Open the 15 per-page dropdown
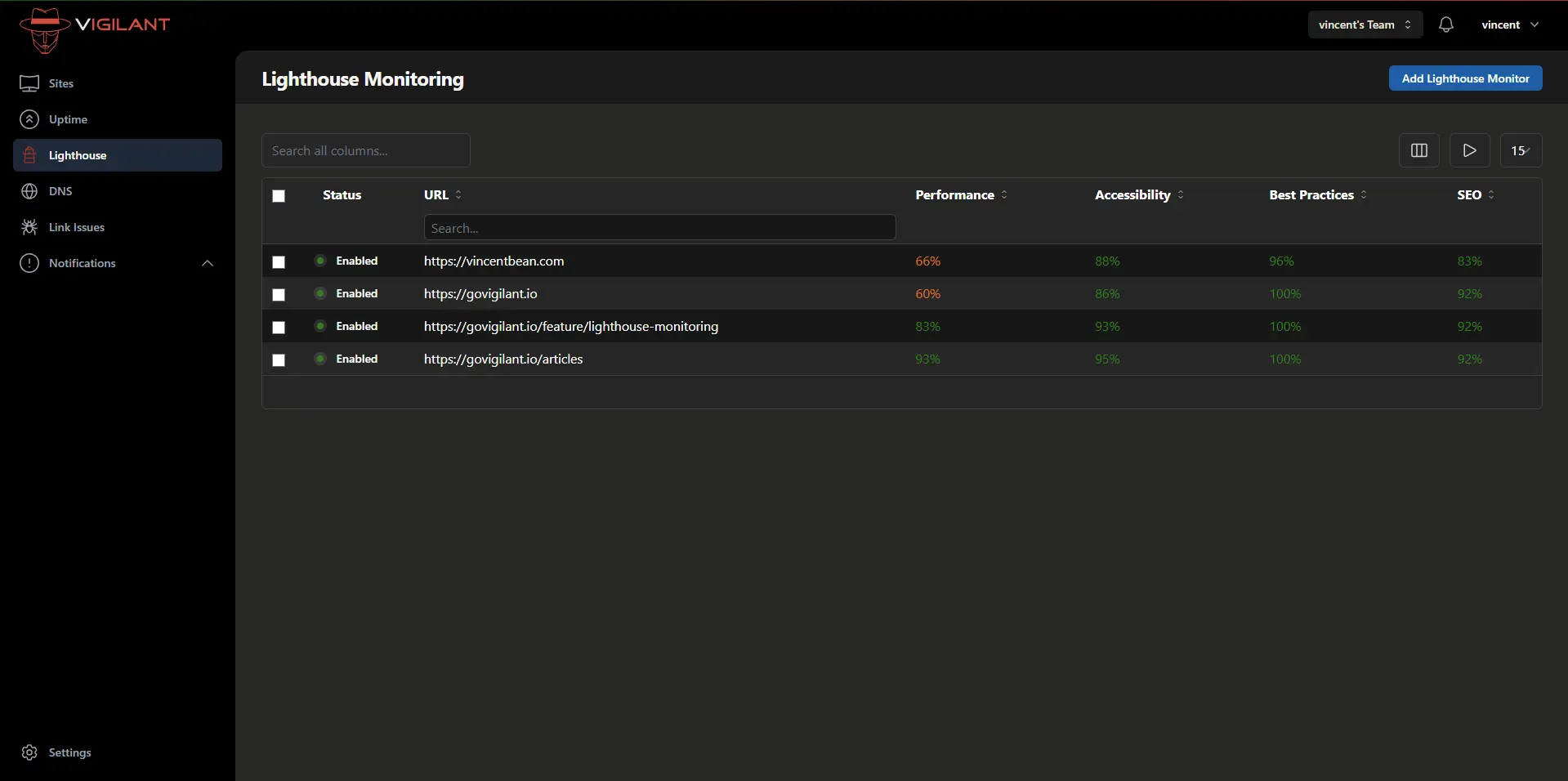 click(x=1521, y=150)
